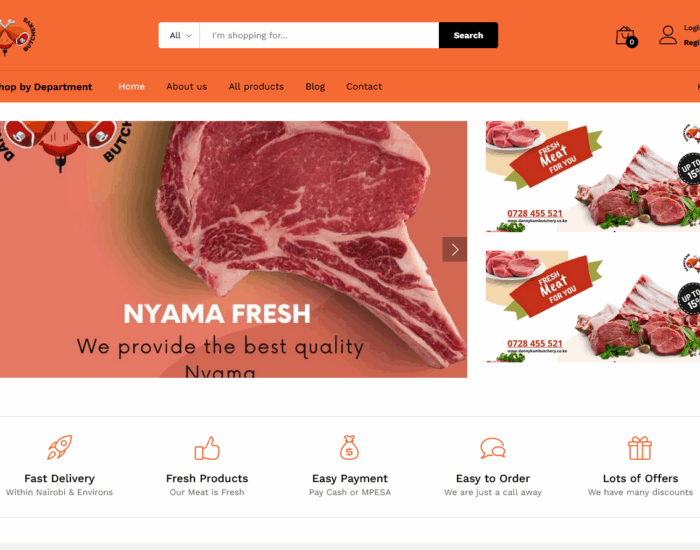Click the Fresh Products thumbs-up icon
This screenshot has height=550, width=700.
click(x=207, y=448)
